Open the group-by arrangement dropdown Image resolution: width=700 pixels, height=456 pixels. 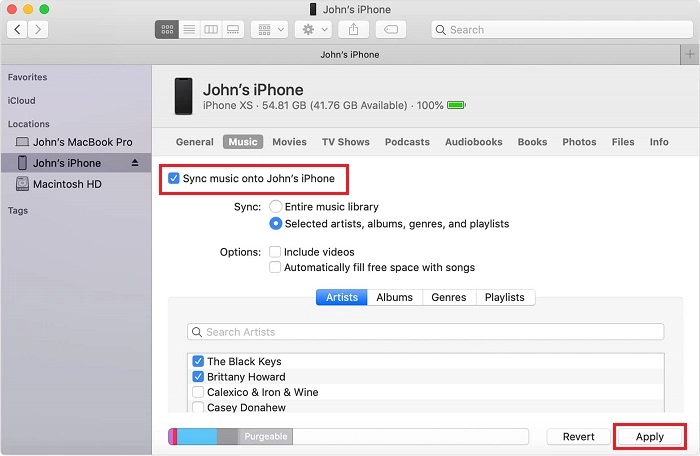[x=269, y=30]
